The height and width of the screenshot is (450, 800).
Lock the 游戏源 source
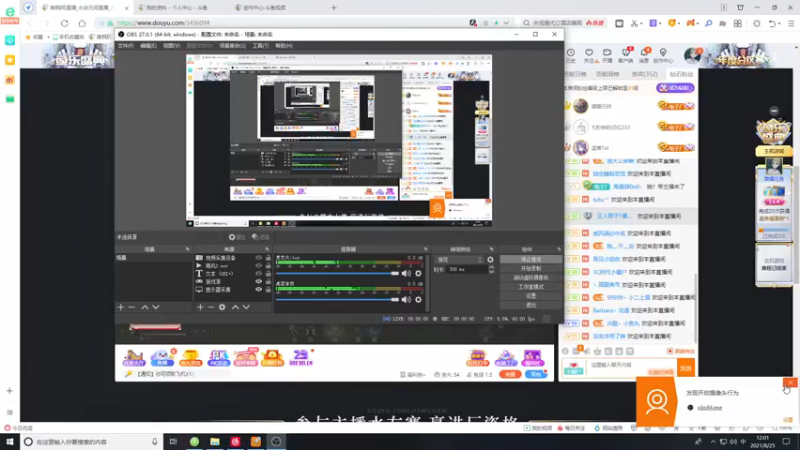[x=268, y=282]
